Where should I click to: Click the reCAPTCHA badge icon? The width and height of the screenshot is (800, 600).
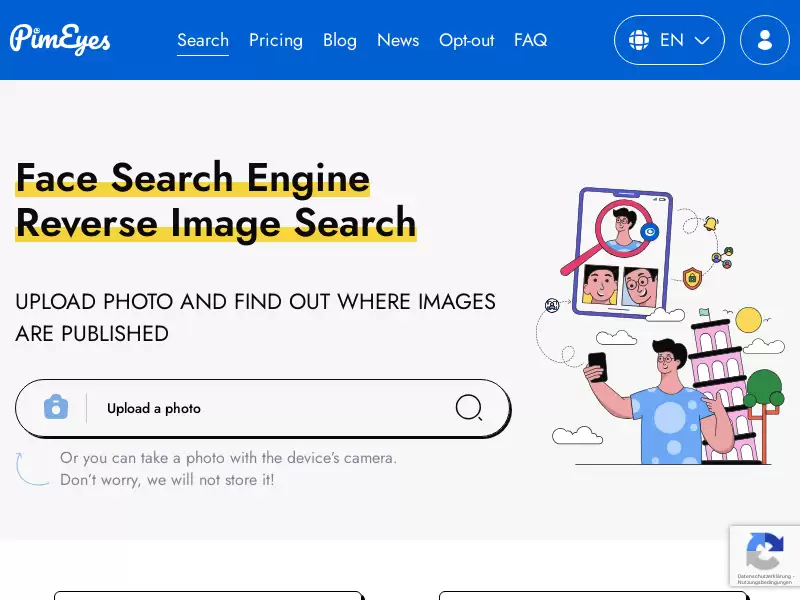764,551
